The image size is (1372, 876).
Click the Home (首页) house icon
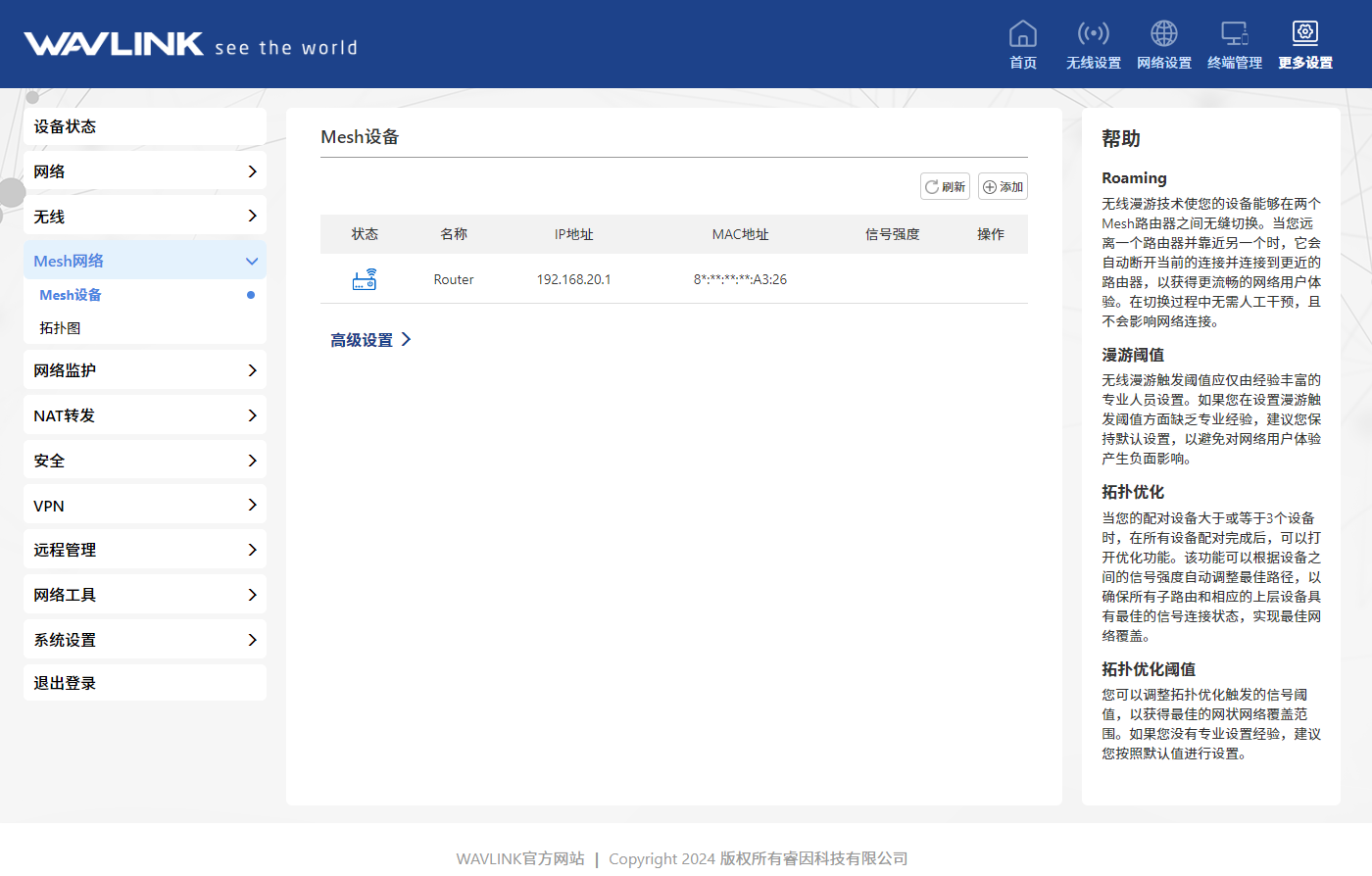[1022, 34]
